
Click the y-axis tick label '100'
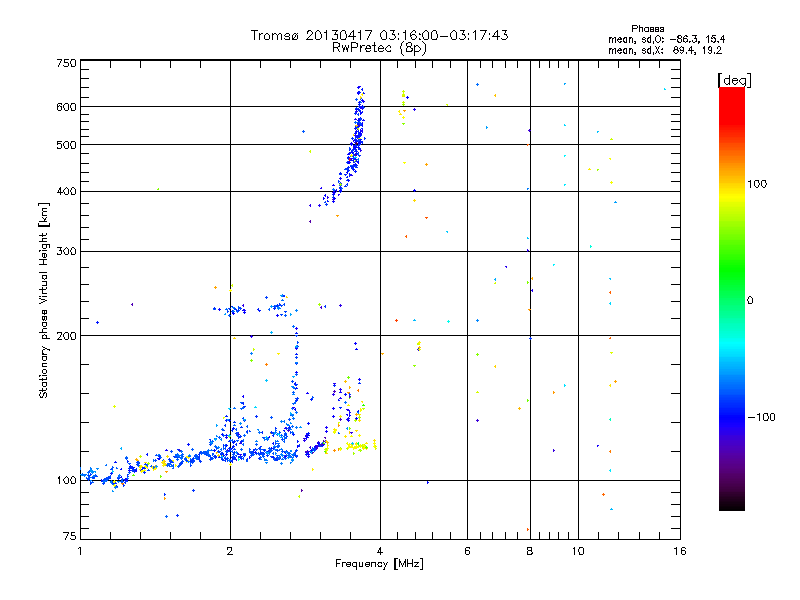point(66,480)
